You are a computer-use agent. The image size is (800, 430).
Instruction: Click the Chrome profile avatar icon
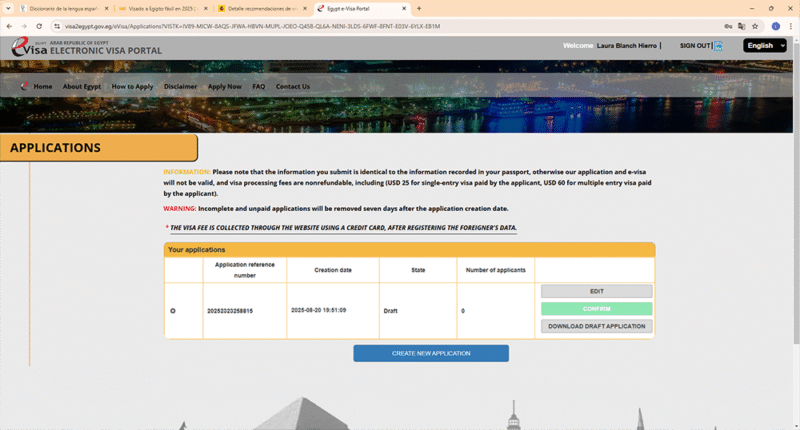coord(775,26)
